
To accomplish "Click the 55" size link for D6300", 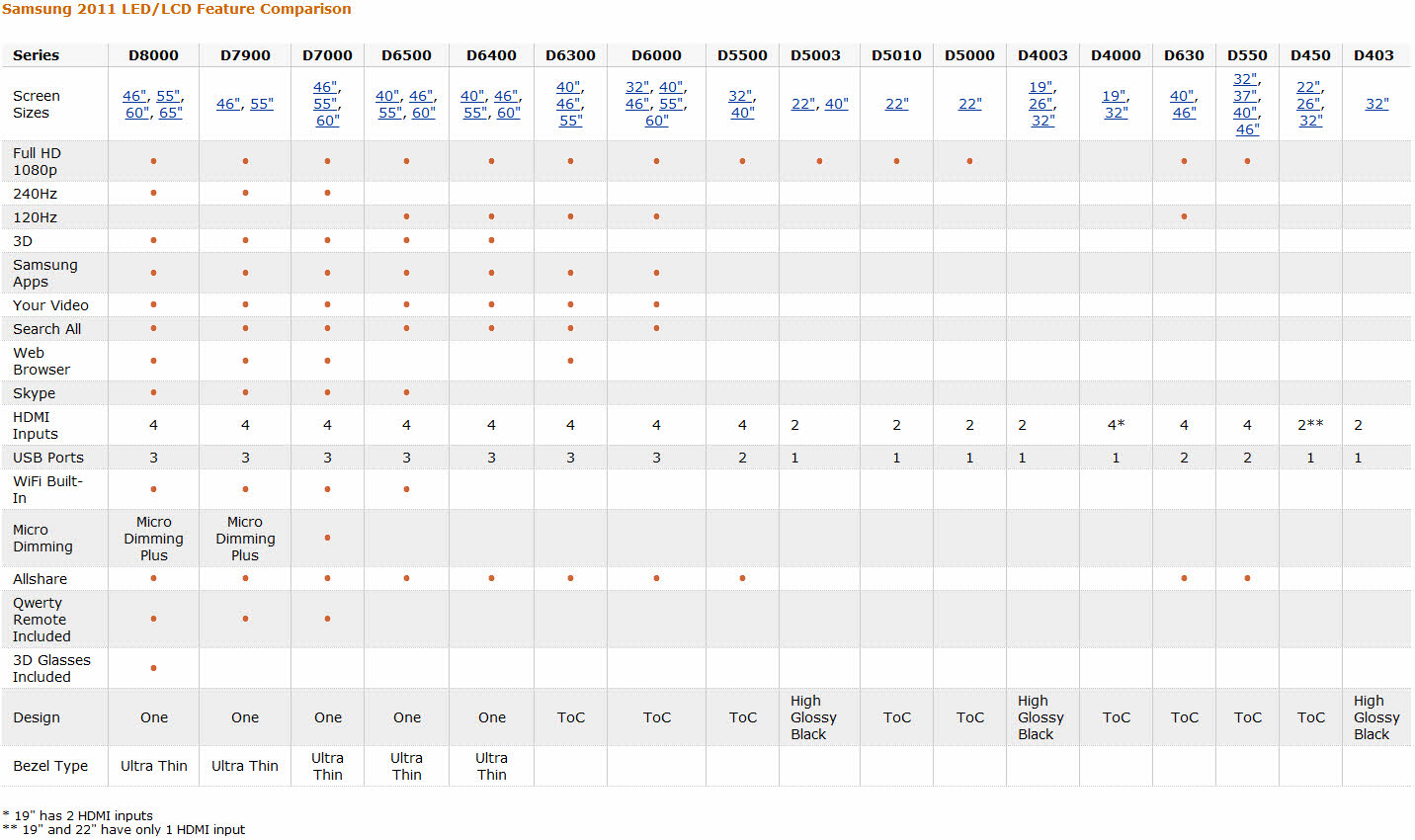I will pos(570,121).
